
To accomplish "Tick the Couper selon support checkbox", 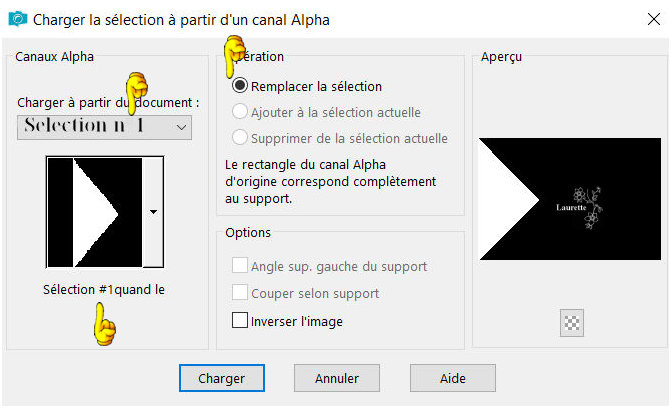I will [x=240, y=293].
